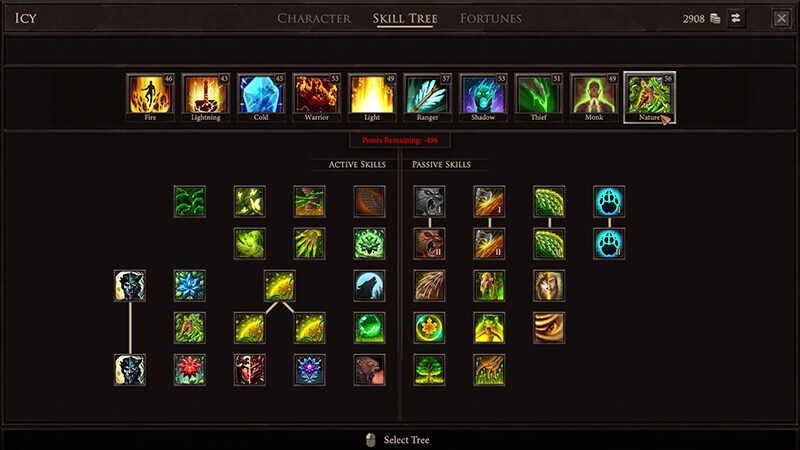
Task: Choose the Cold skill tree icon
Action: point(261,97)
